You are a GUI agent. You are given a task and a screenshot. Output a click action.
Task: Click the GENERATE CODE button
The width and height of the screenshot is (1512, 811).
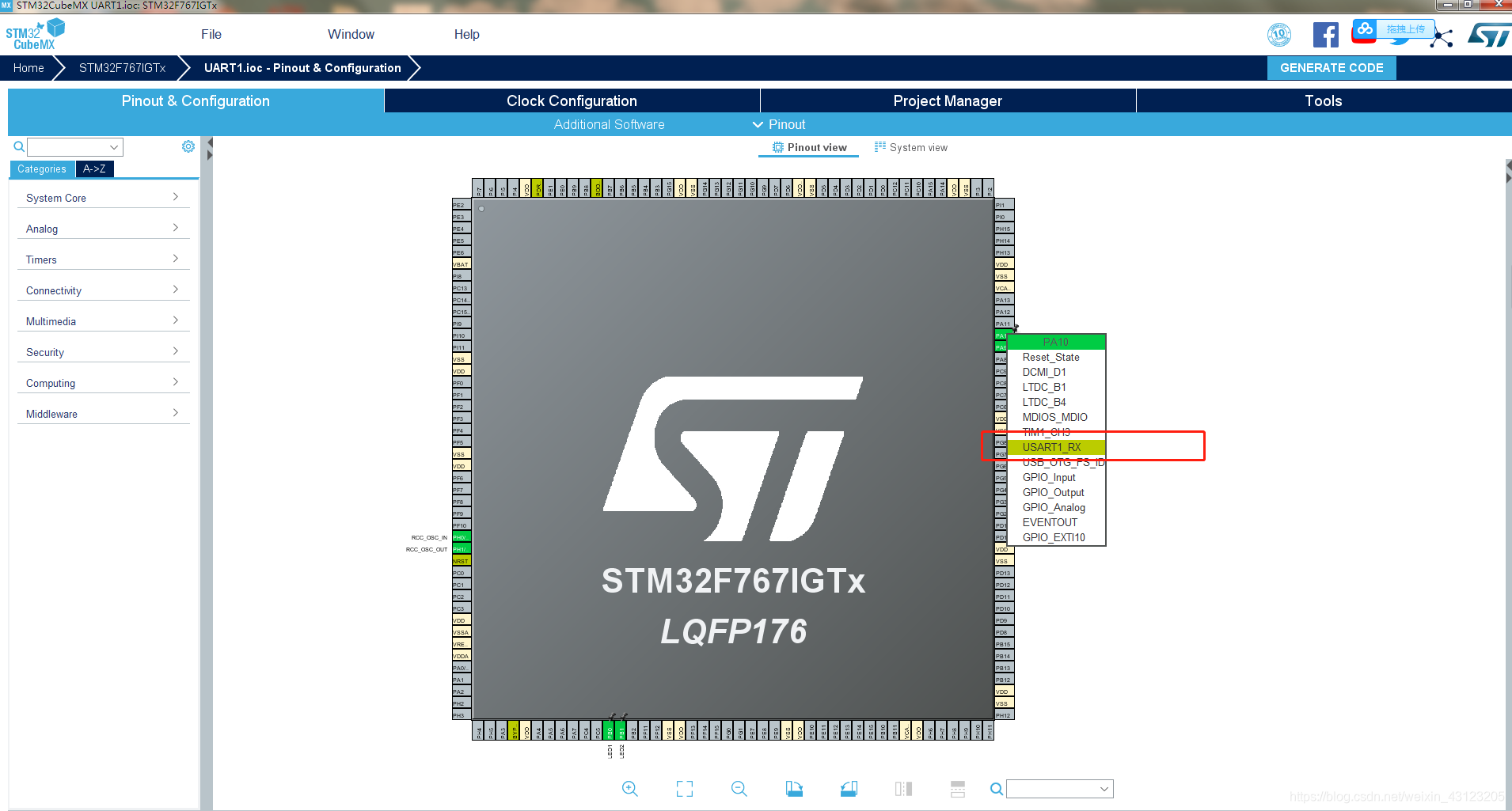[1332, 68]
